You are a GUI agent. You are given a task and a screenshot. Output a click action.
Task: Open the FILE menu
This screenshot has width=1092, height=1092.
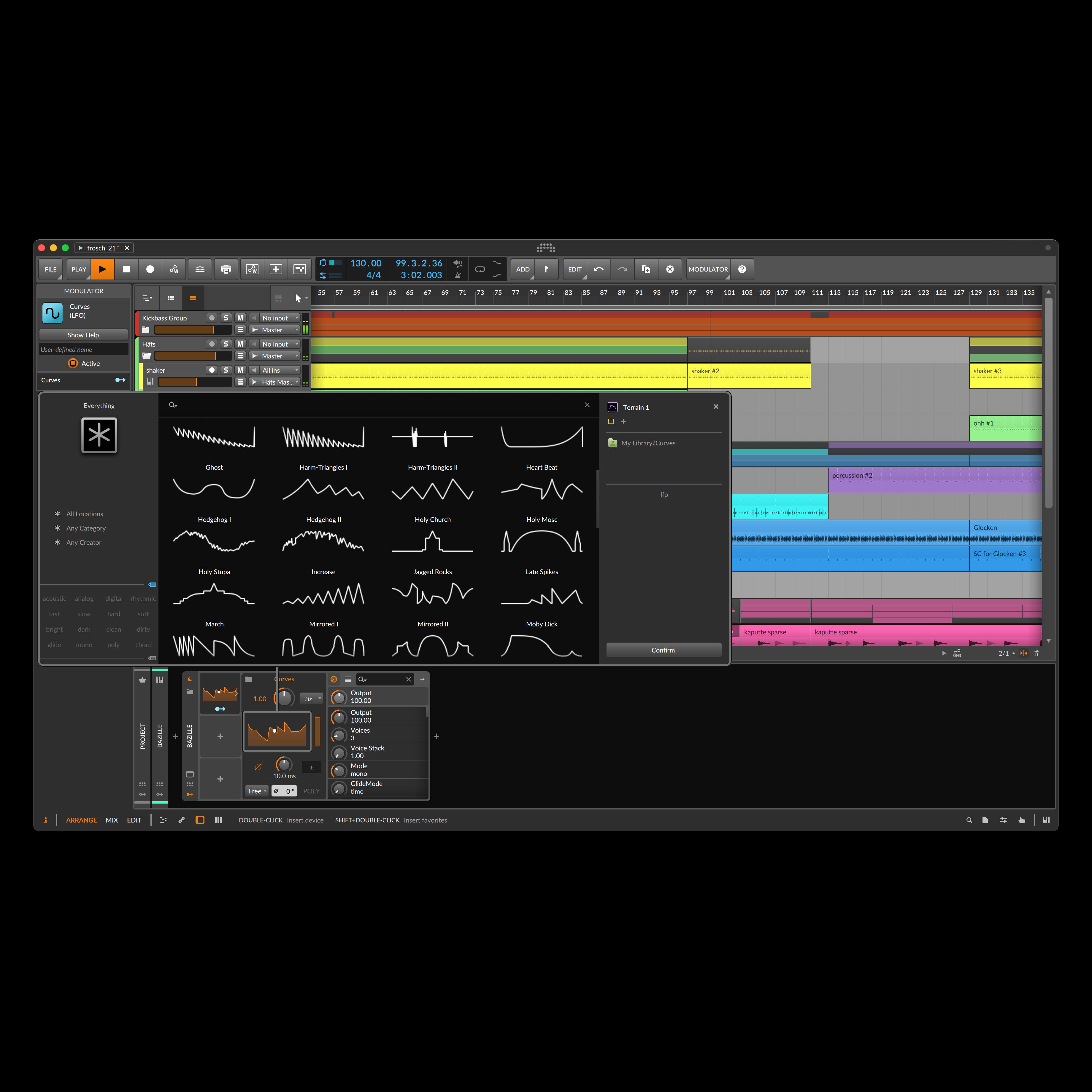coord(51,269)
